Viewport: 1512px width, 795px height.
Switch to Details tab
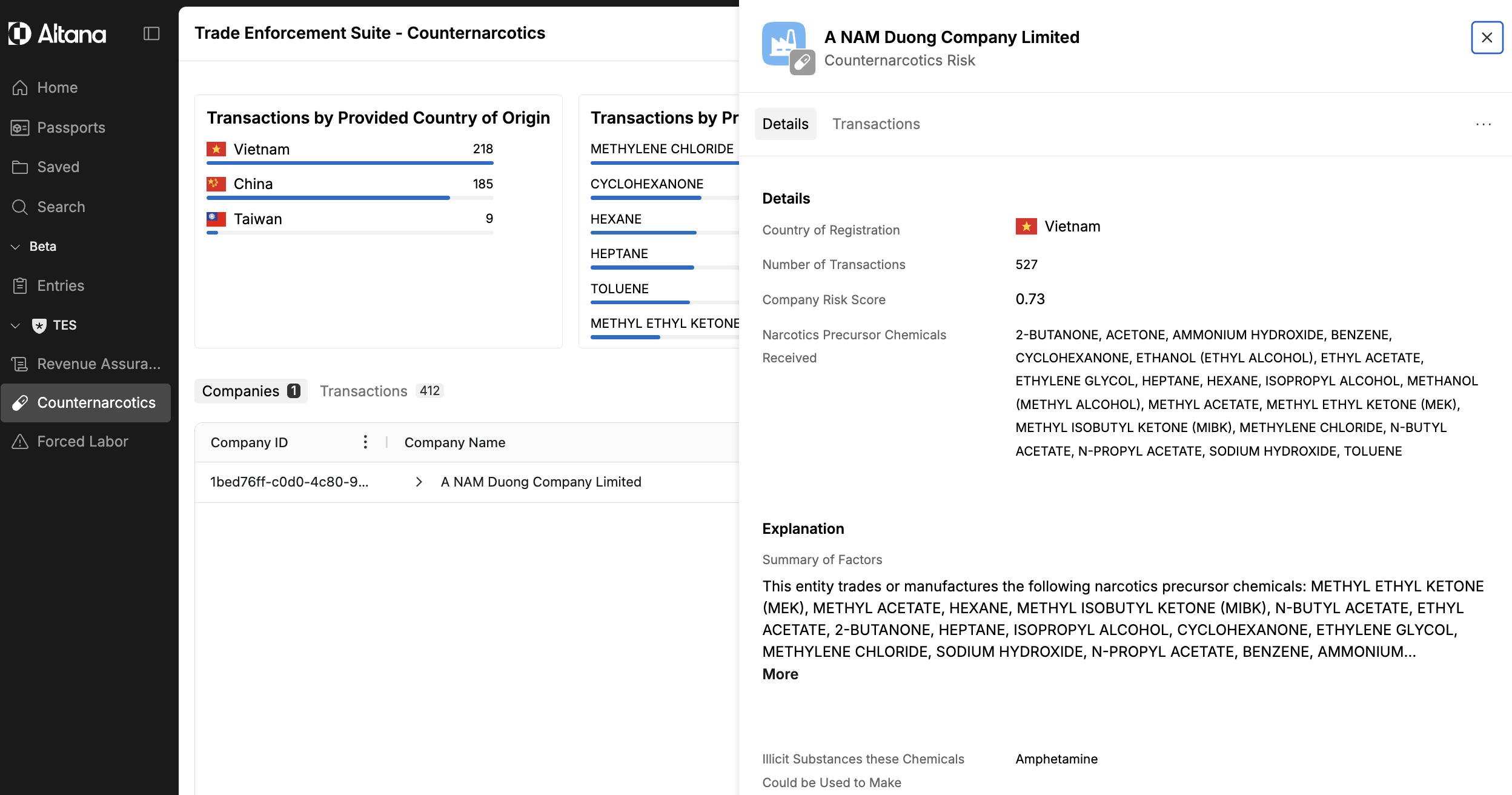click(785, 124)
